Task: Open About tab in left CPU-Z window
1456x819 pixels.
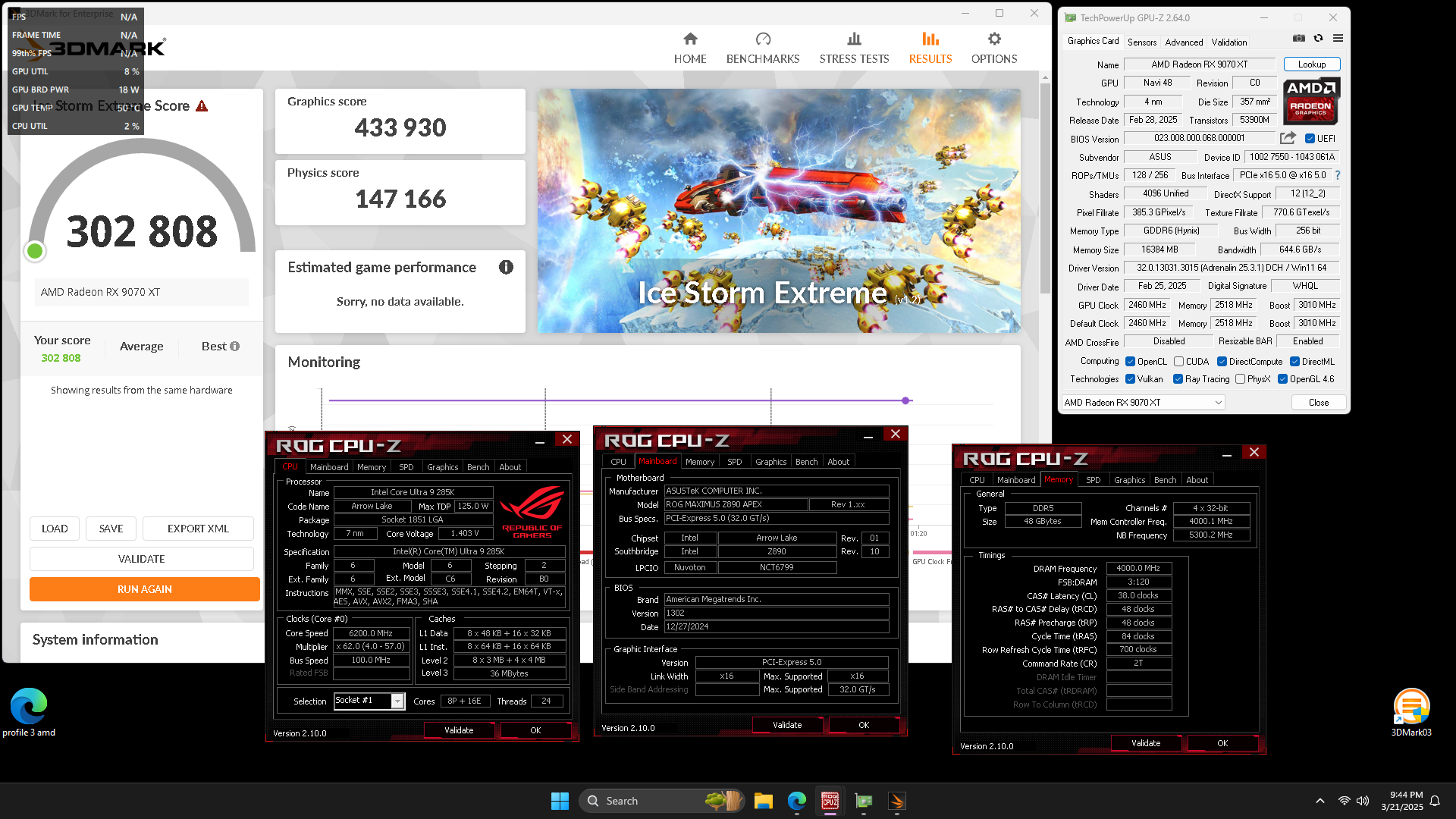Action: [510, 467]
